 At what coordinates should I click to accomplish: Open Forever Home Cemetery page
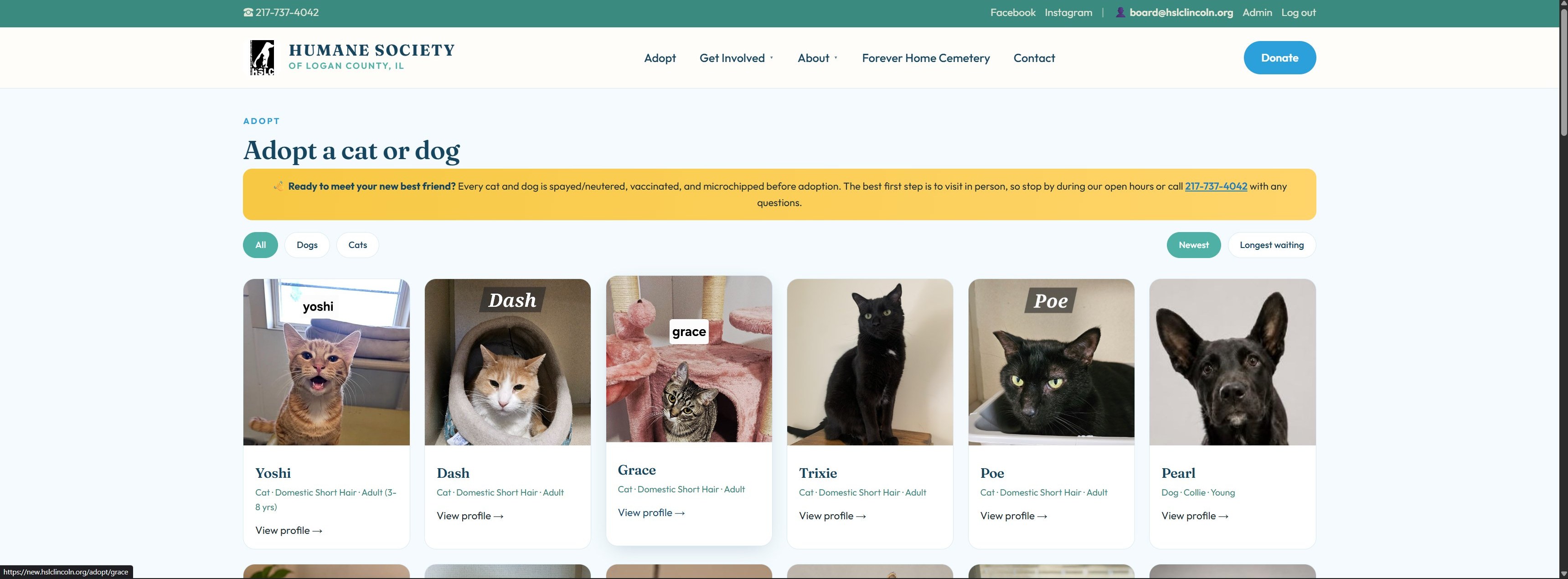coord(926,58)
